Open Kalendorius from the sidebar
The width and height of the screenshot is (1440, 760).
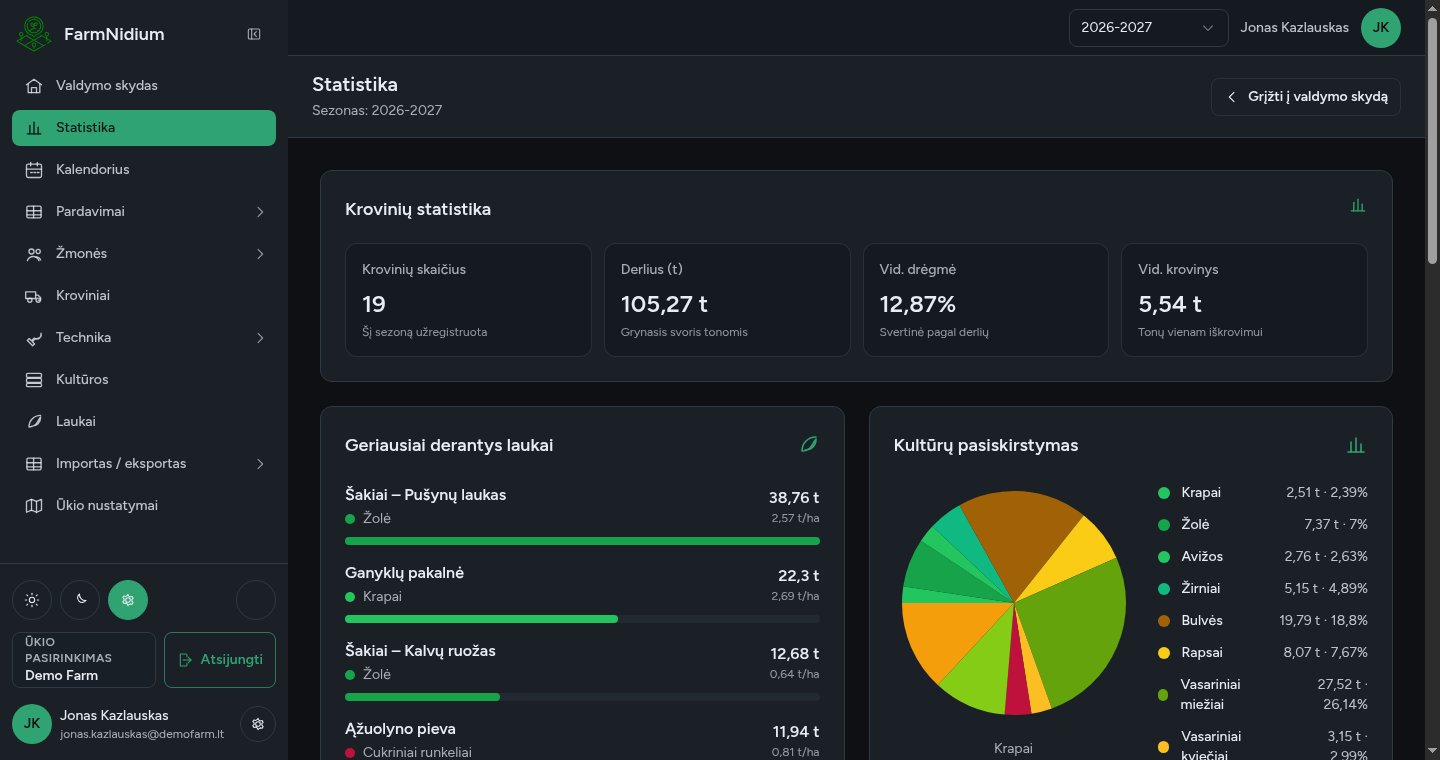point(144,170)
